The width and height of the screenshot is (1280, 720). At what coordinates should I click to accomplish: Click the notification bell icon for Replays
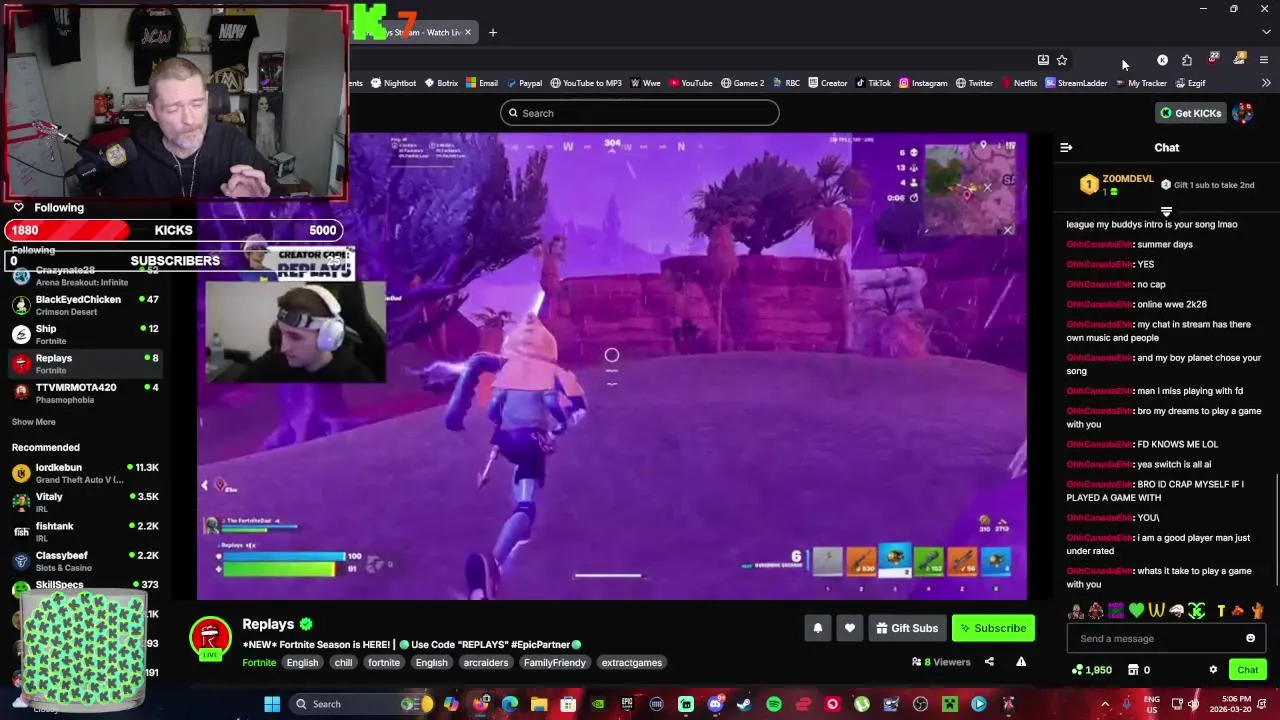point(817,628)
